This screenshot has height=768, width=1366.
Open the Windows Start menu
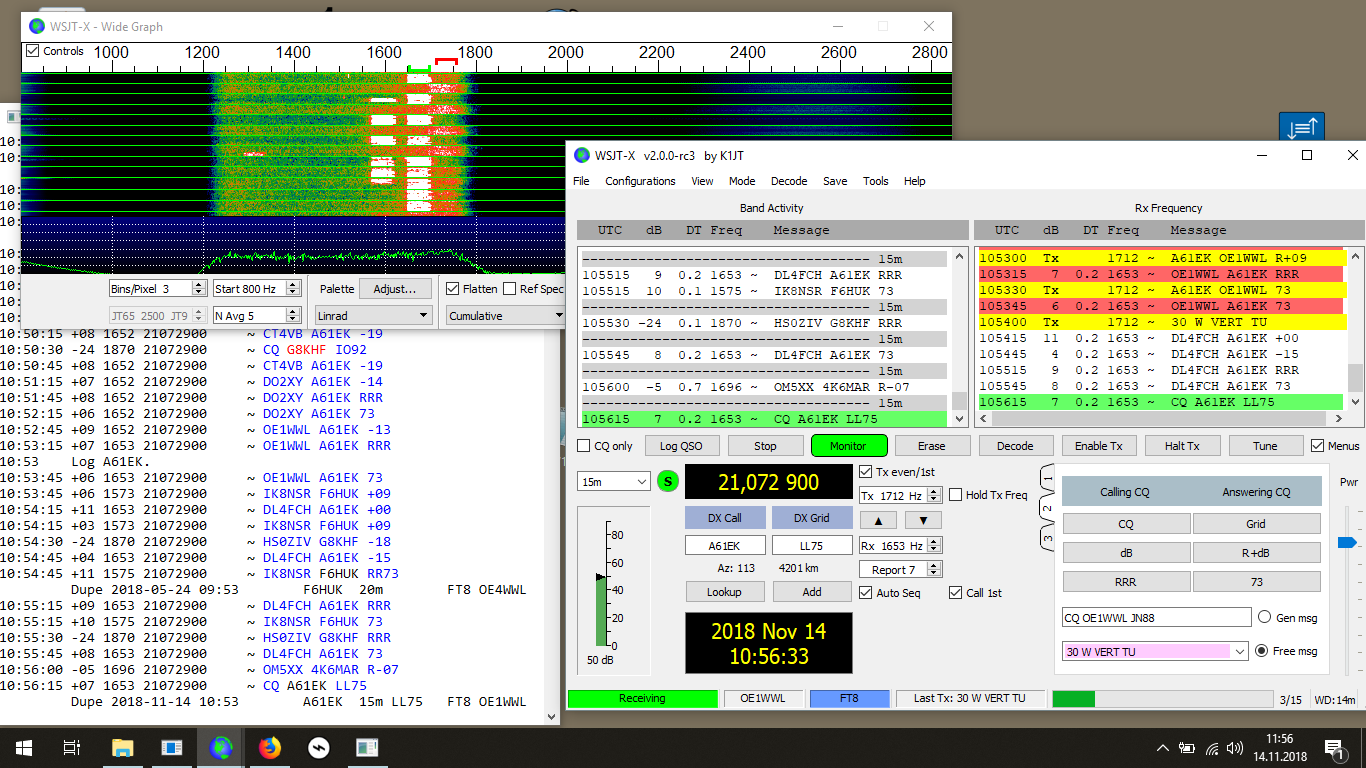24,747
